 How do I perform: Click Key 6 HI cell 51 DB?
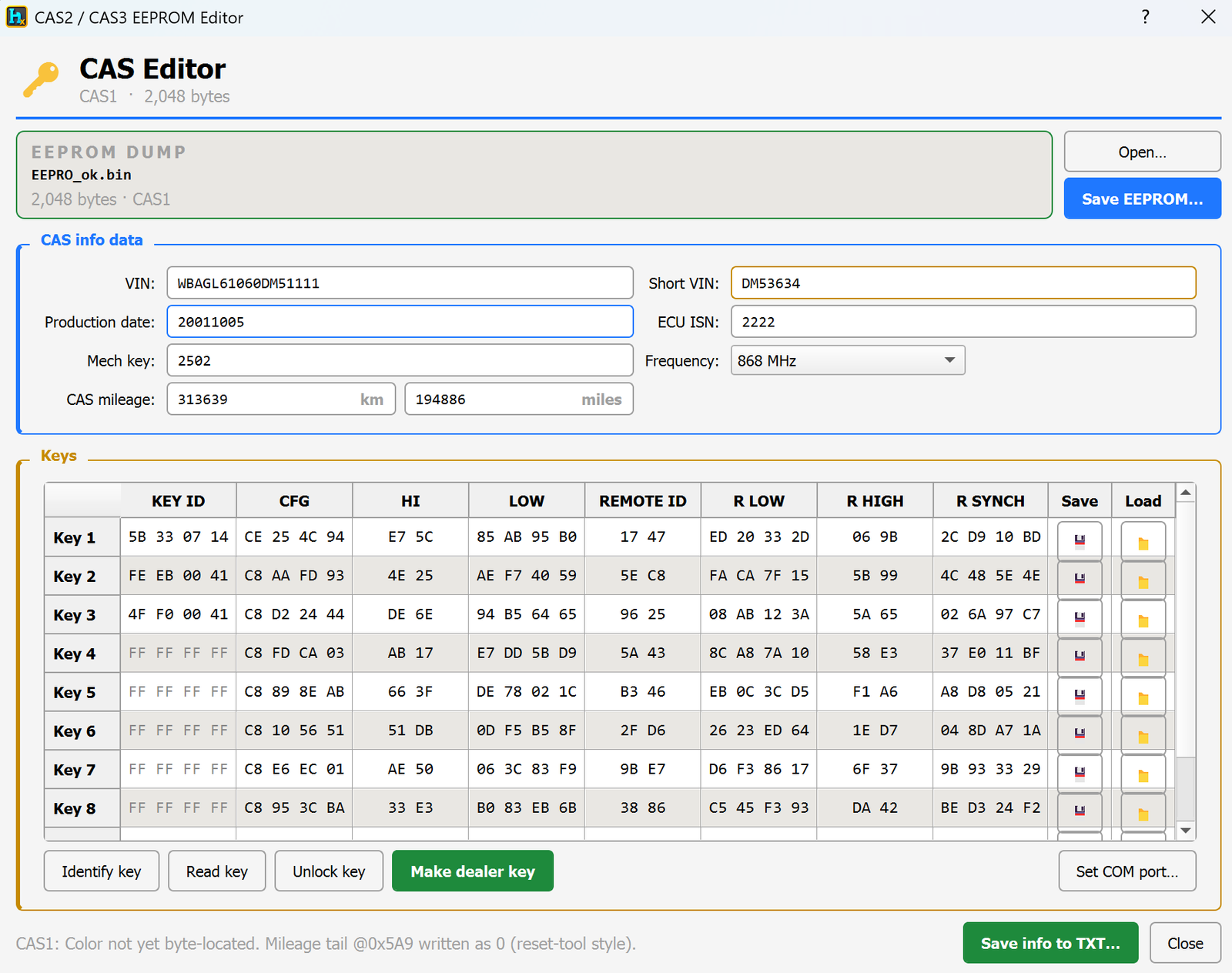tap(410, 730)
